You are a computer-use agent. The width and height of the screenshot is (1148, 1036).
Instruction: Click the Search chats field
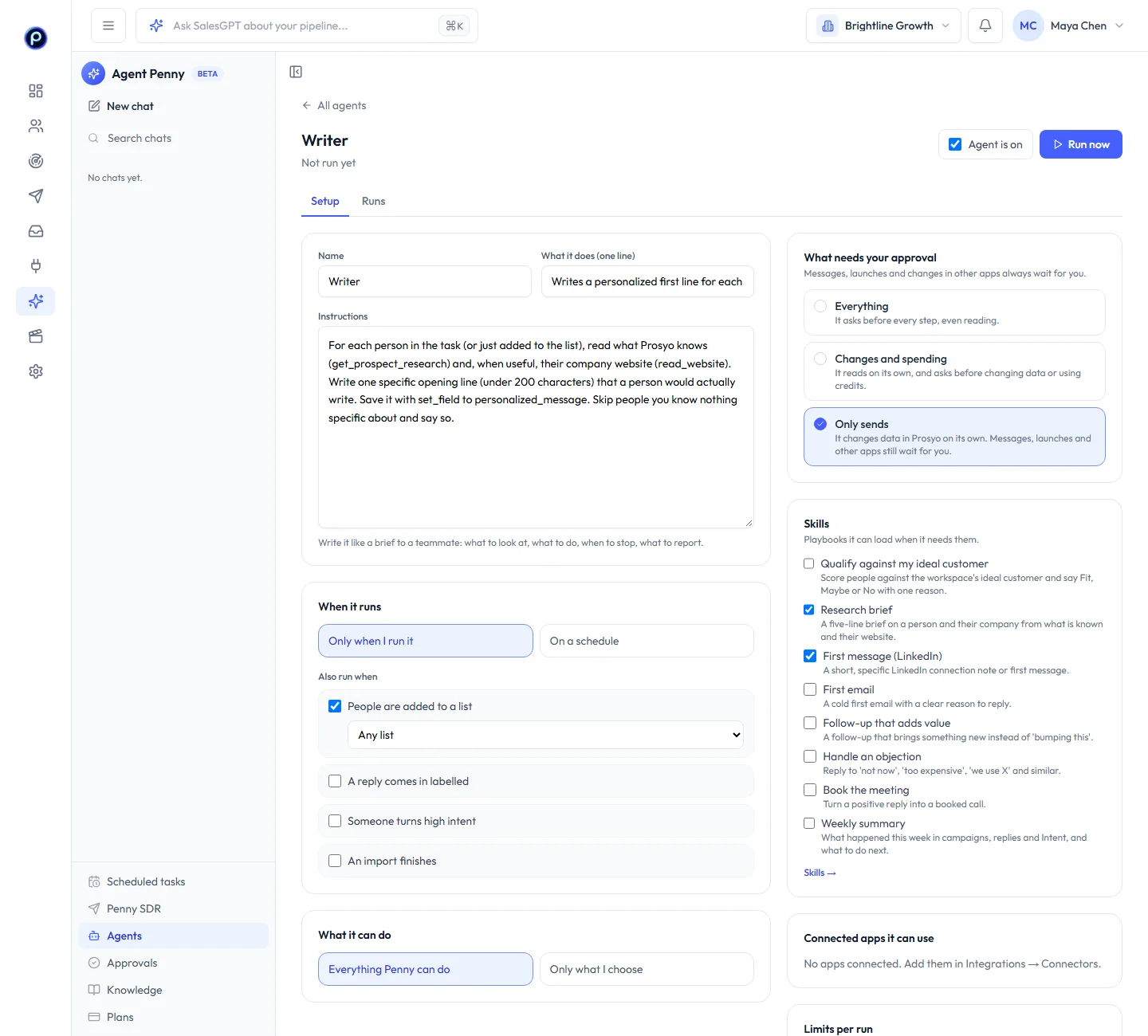pos(174,138)
